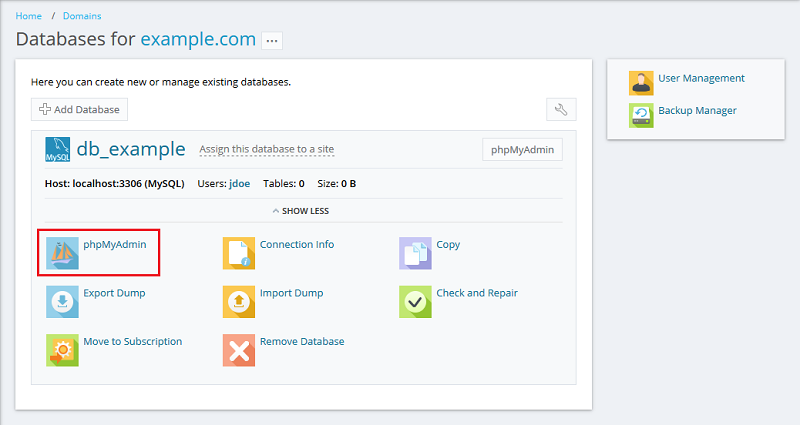800x425 pixels.
Task: Click the wrench settings button
Action: (x=561, y=109)
